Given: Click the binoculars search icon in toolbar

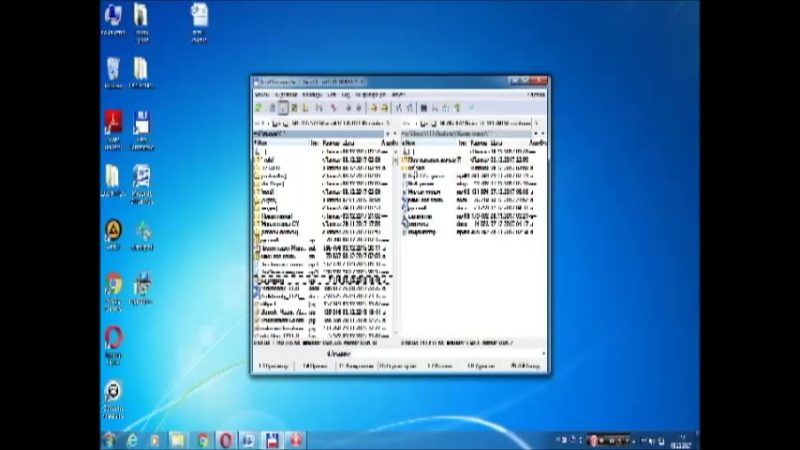Looking at the screenshot, I should coord(423,108).
